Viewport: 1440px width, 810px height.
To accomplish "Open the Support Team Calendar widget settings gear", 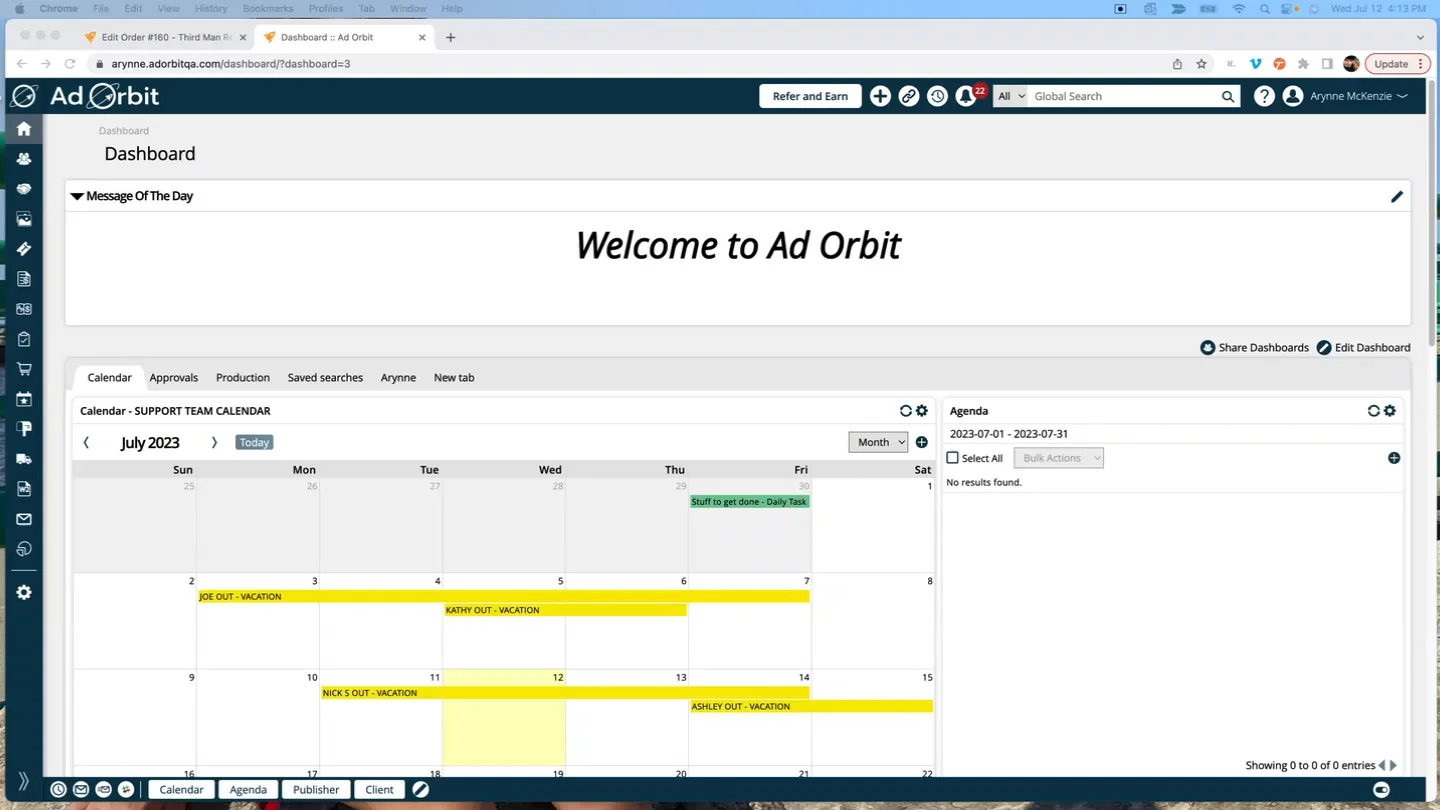I will click(x=922, y=411).
